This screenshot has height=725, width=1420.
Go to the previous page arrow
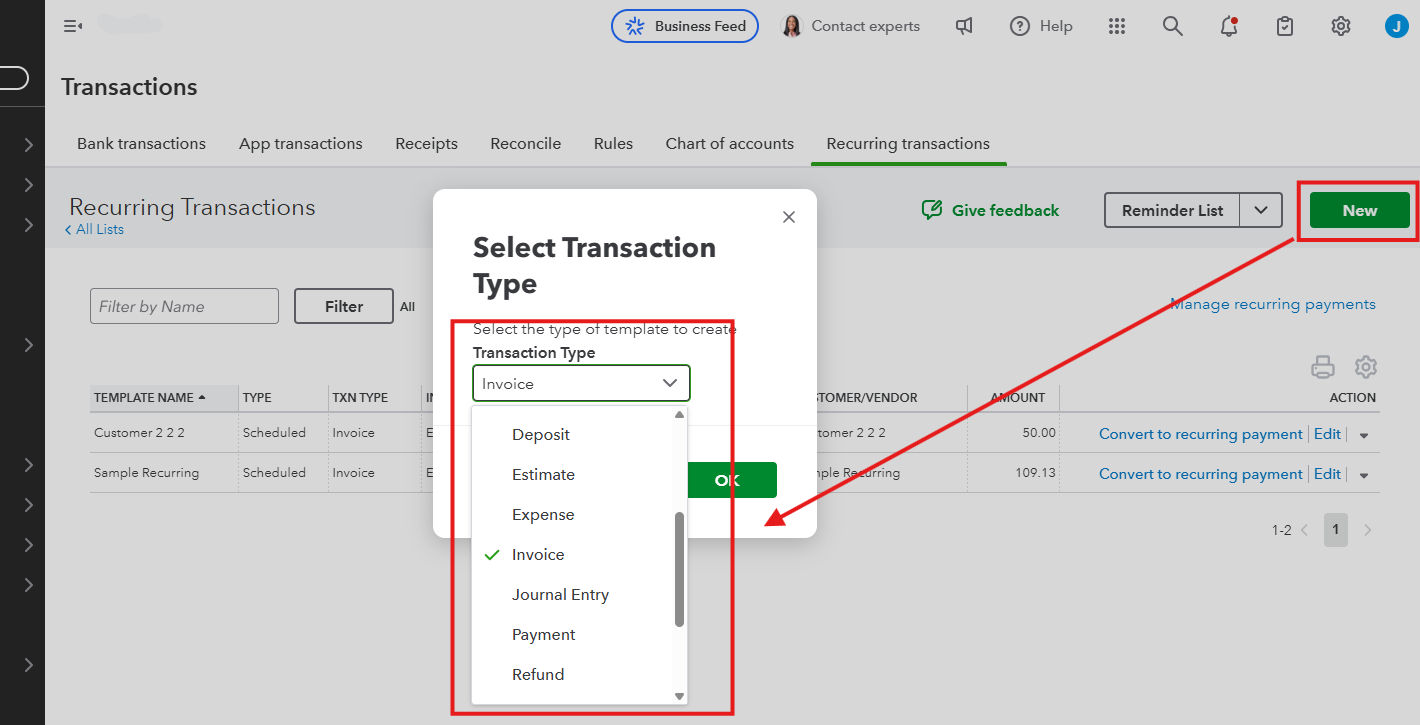(1304, 530)
